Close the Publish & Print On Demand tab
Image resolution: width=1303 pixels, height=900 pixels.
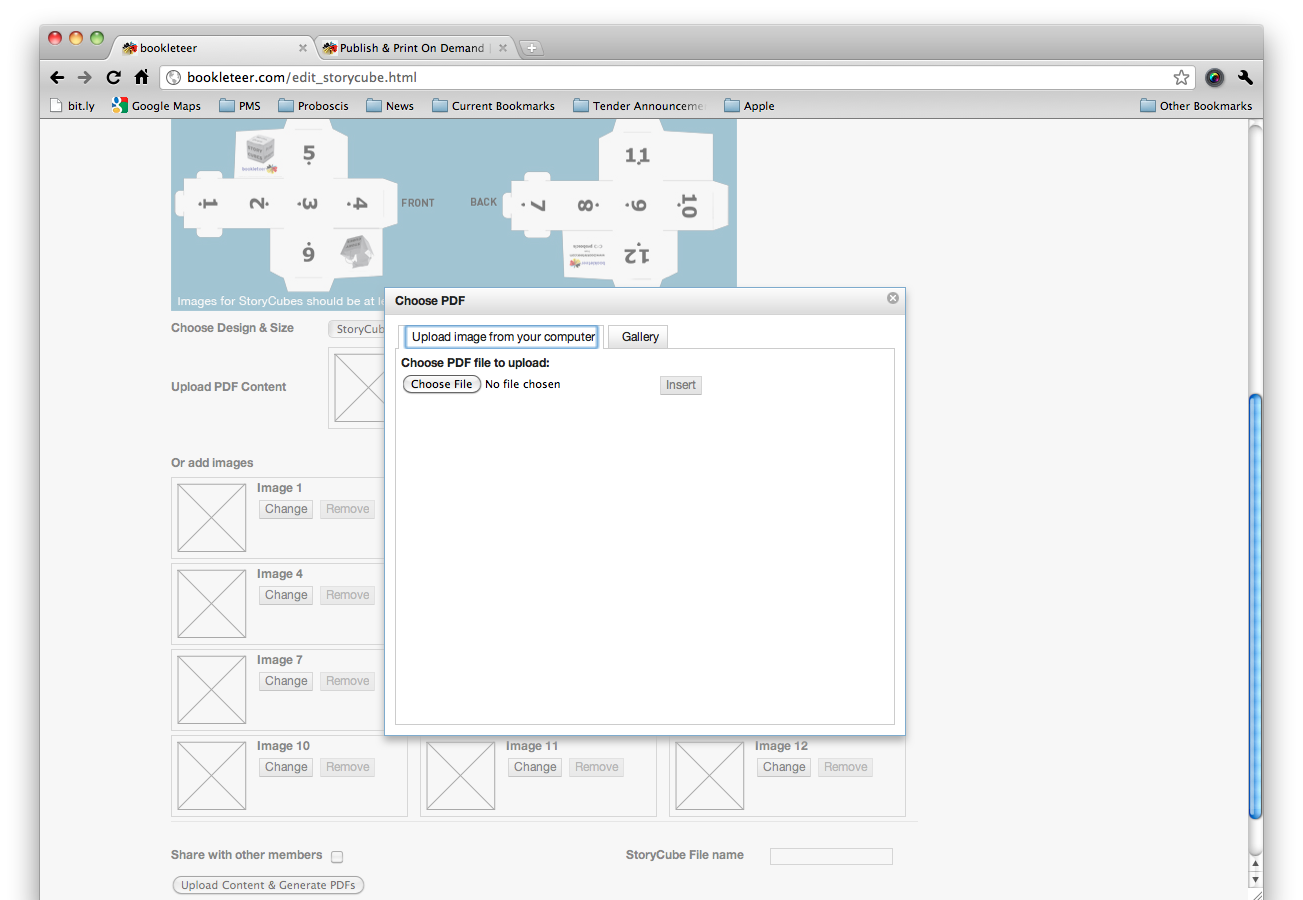tap(503, 48)
